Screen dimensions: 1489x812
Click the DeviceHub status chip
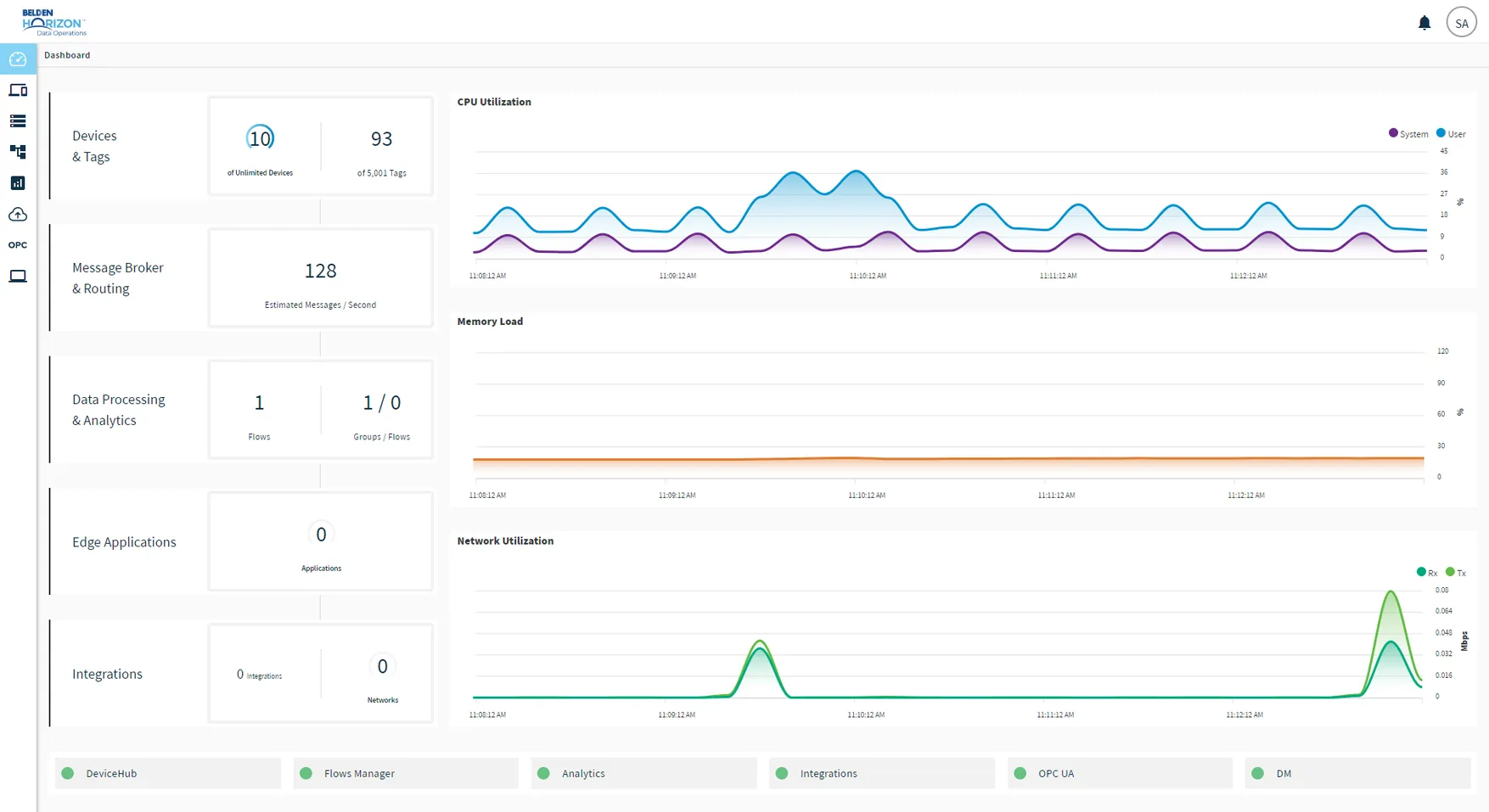pos(168,773)
